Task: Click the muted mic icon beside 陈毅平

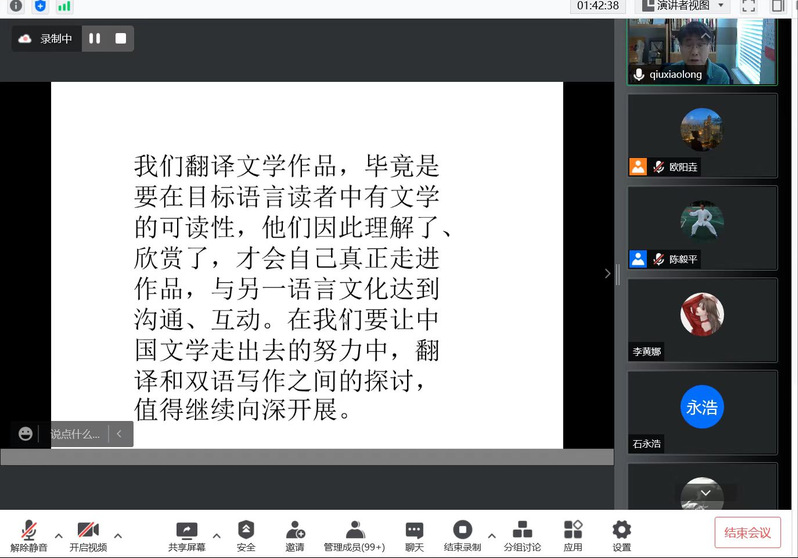Action: click(659, 259)
